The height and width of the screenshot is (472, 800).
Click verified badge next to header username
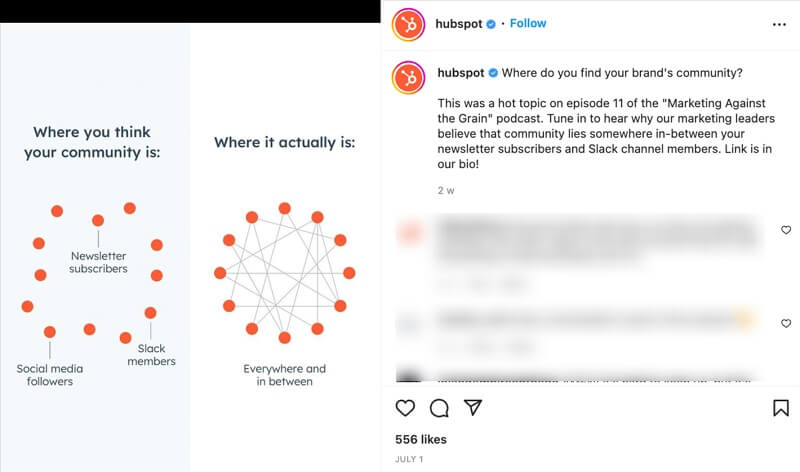(491, 24)
